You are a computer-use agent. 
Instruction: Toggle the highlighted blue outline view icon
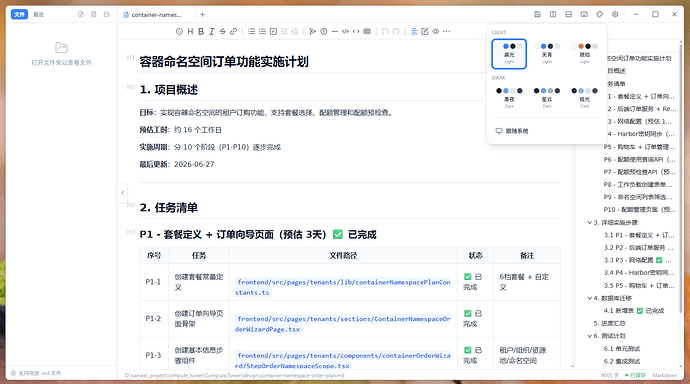[x=414, y=31]
